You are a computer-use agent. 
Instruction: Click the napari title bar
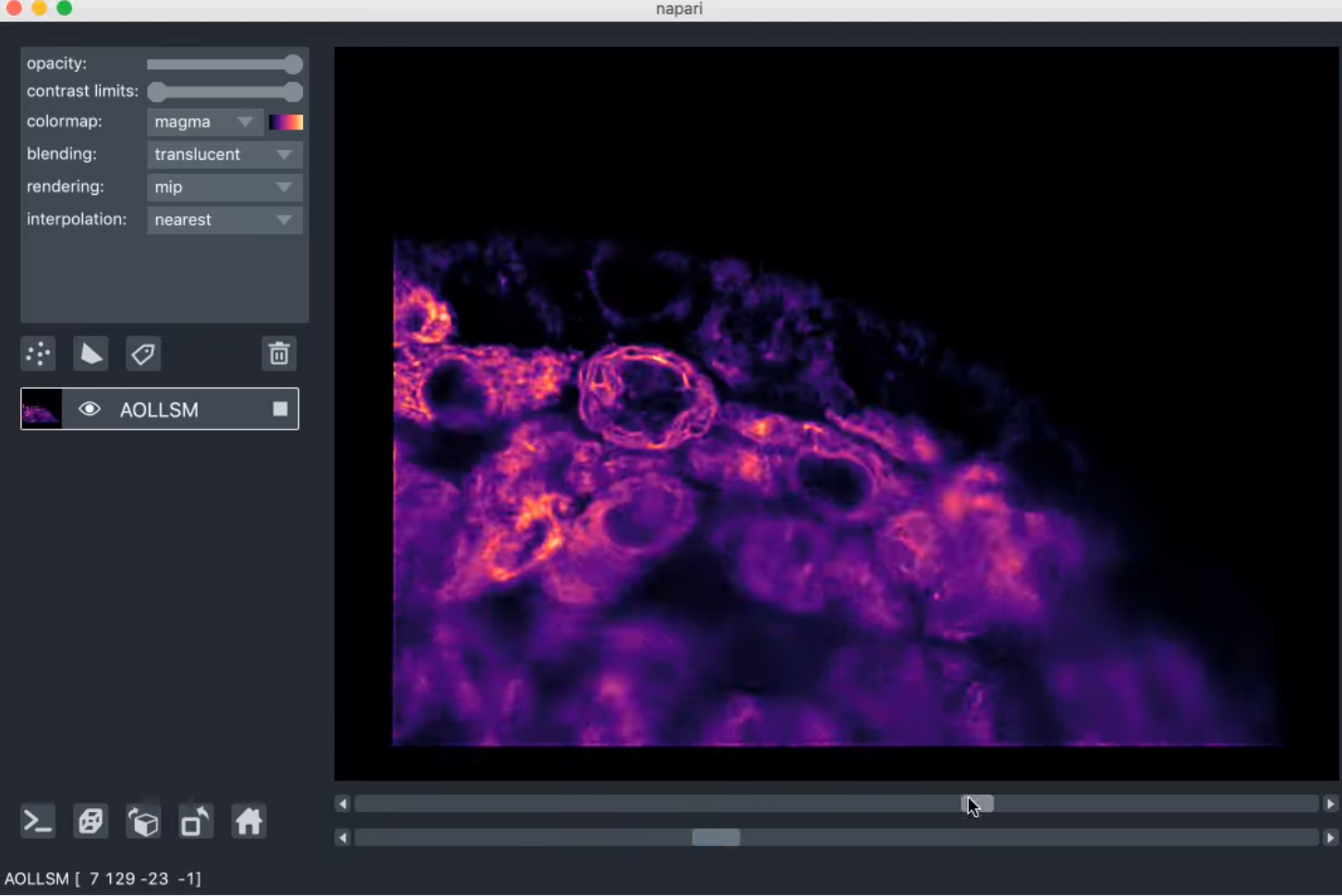coord(678,9)
